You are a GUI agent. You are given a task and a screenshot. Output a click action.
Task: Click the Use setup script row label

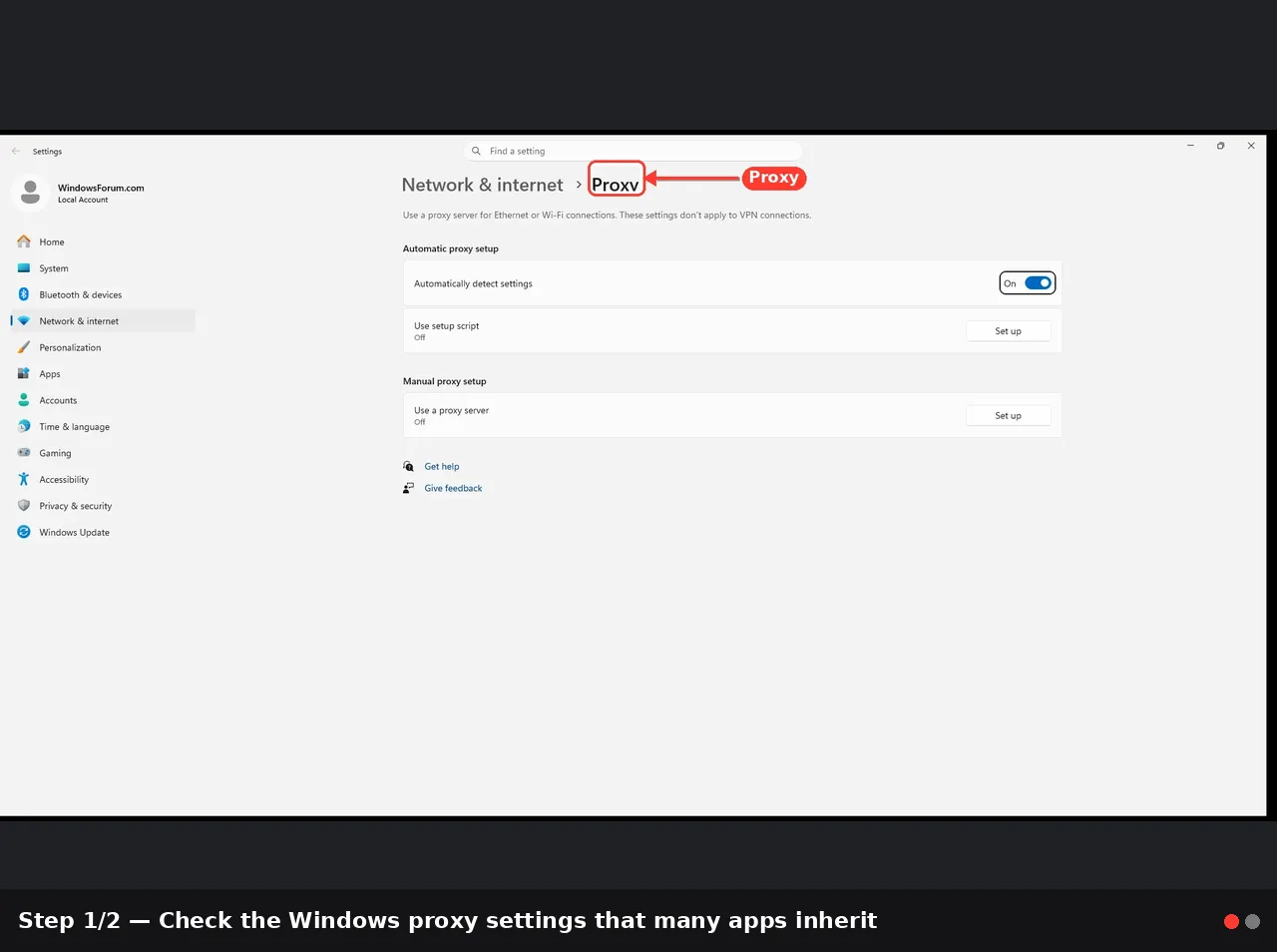pyautogui.click(x=446, y=326)
